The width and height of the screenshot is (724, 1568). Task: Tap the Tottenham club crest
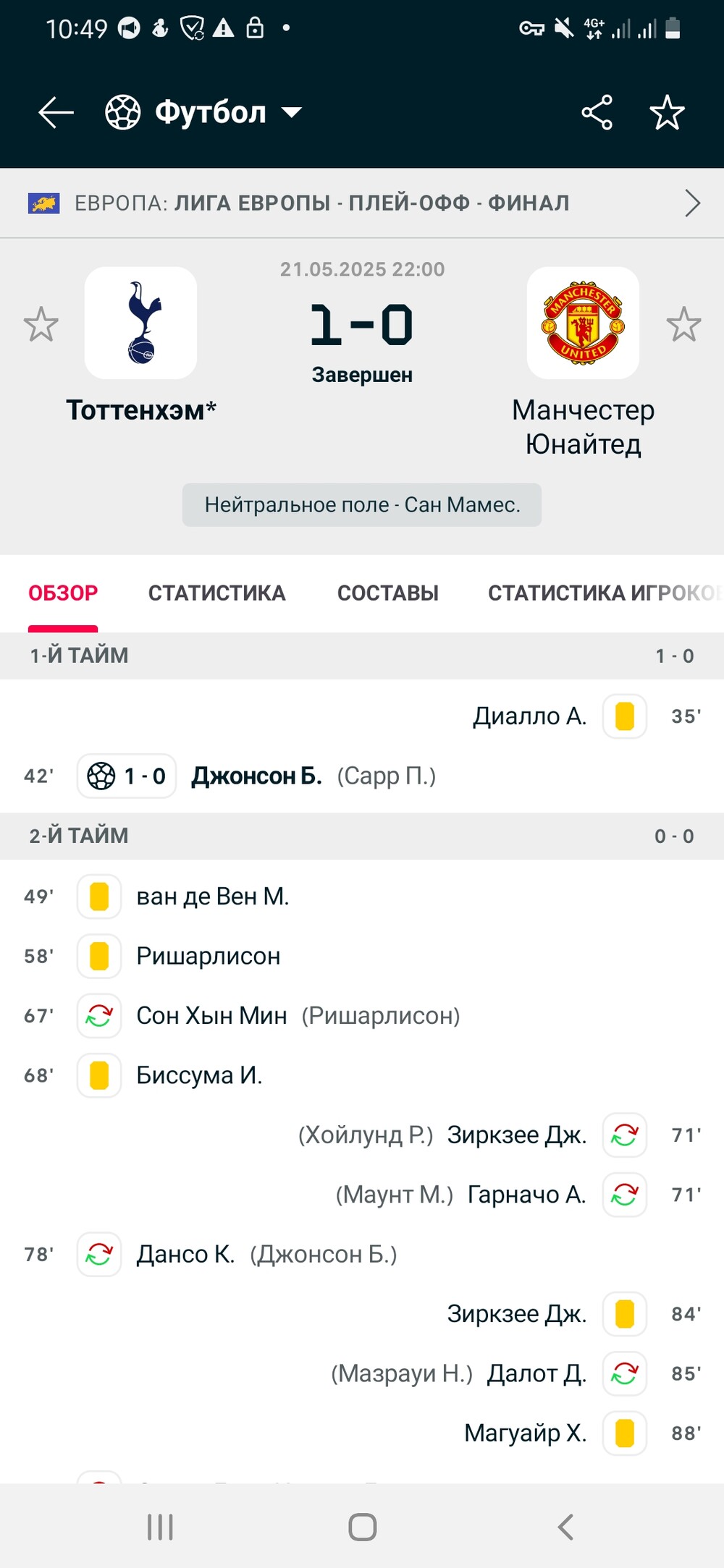[141, 323]
